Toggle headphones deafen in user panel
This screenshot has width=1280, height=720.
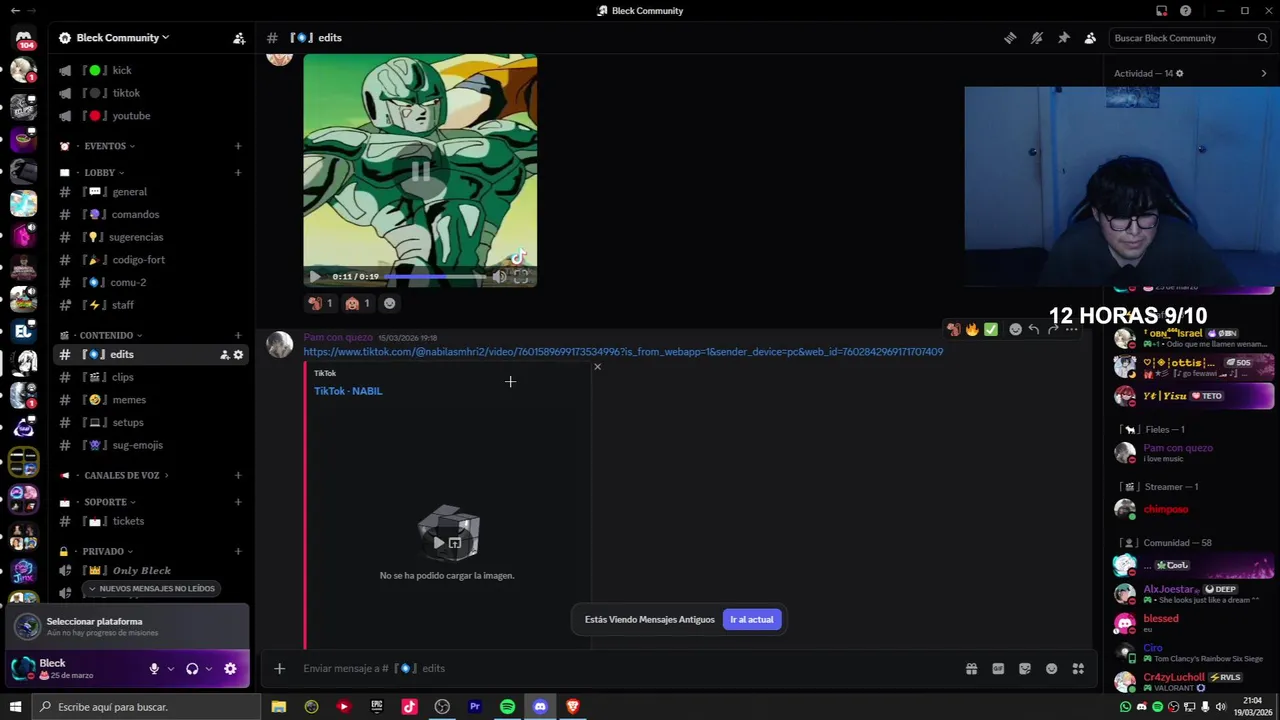[x=192, y=669]
